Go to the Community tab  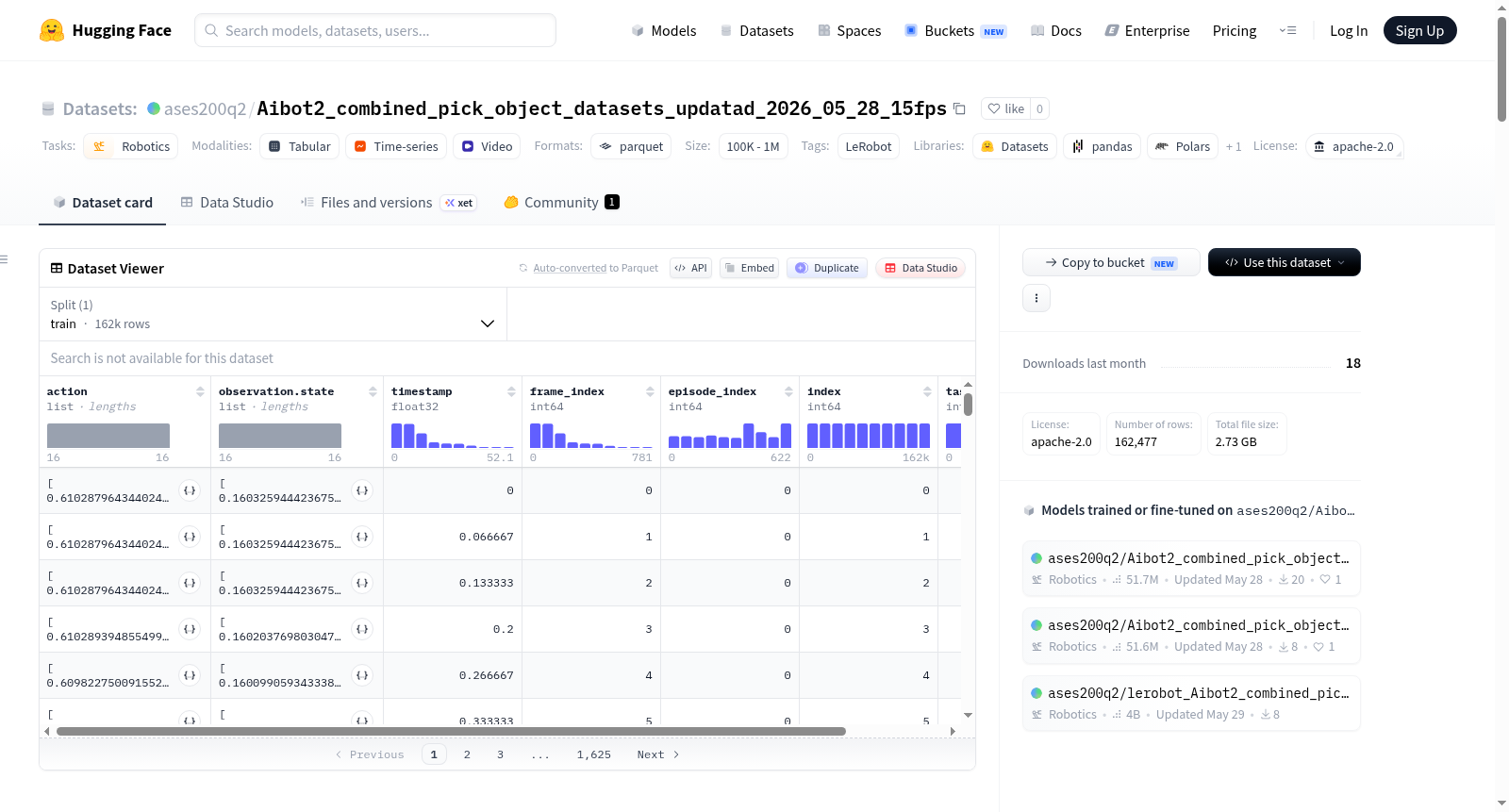tap(561, 203)
